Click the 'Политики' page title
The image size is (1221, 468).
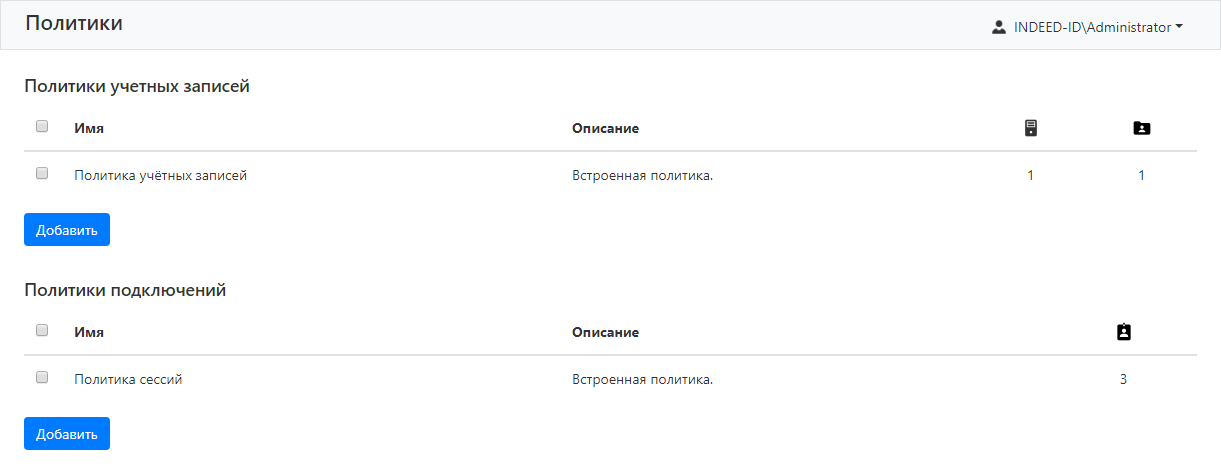(74, 23)
